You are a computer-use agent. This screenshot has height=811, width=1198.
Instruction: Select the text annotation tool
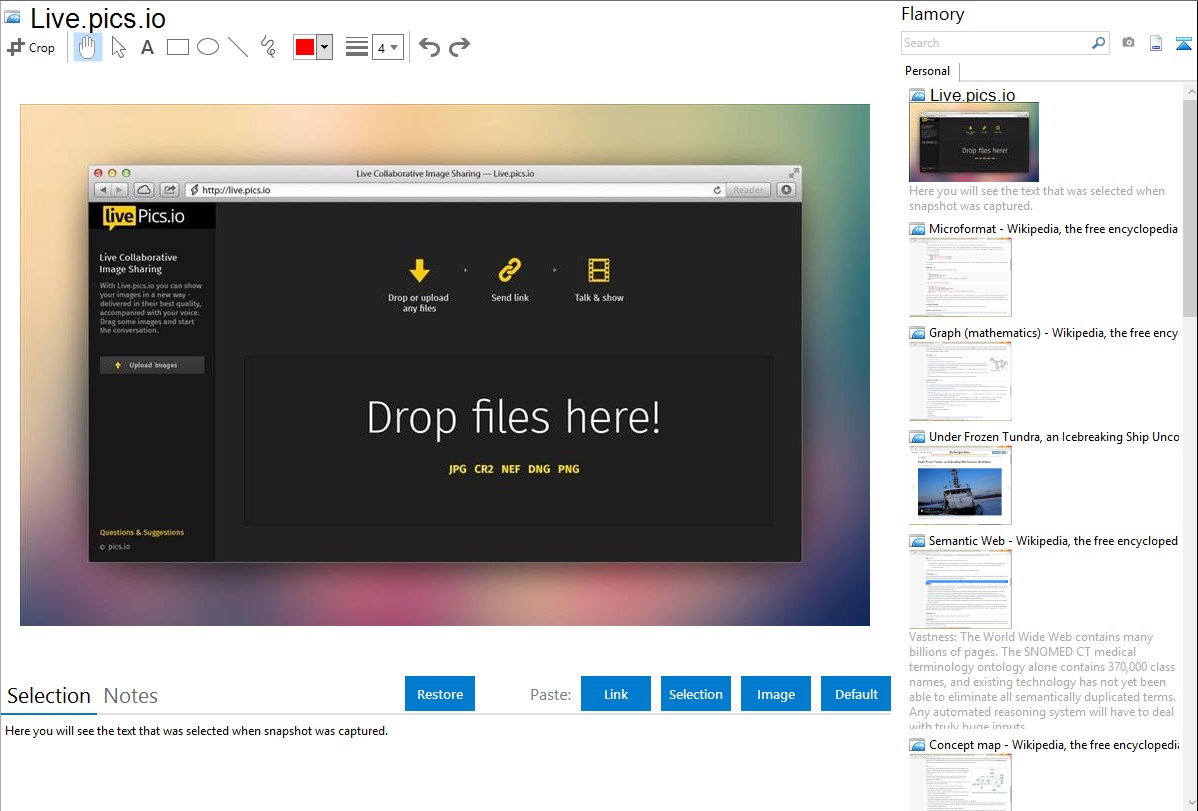(147, 47)
